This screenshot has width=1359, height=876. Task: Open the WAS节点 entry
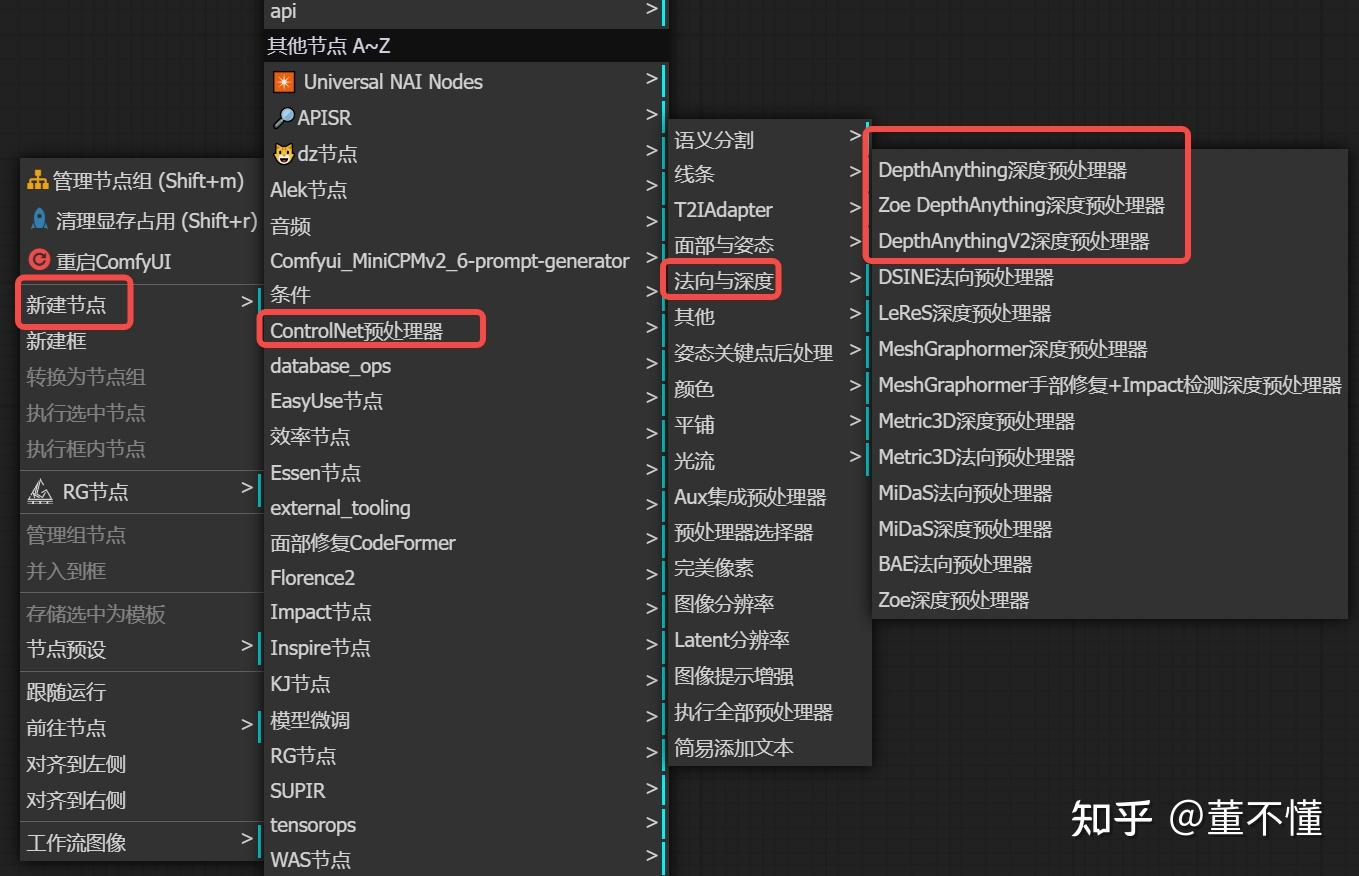[x=311, y=858]
